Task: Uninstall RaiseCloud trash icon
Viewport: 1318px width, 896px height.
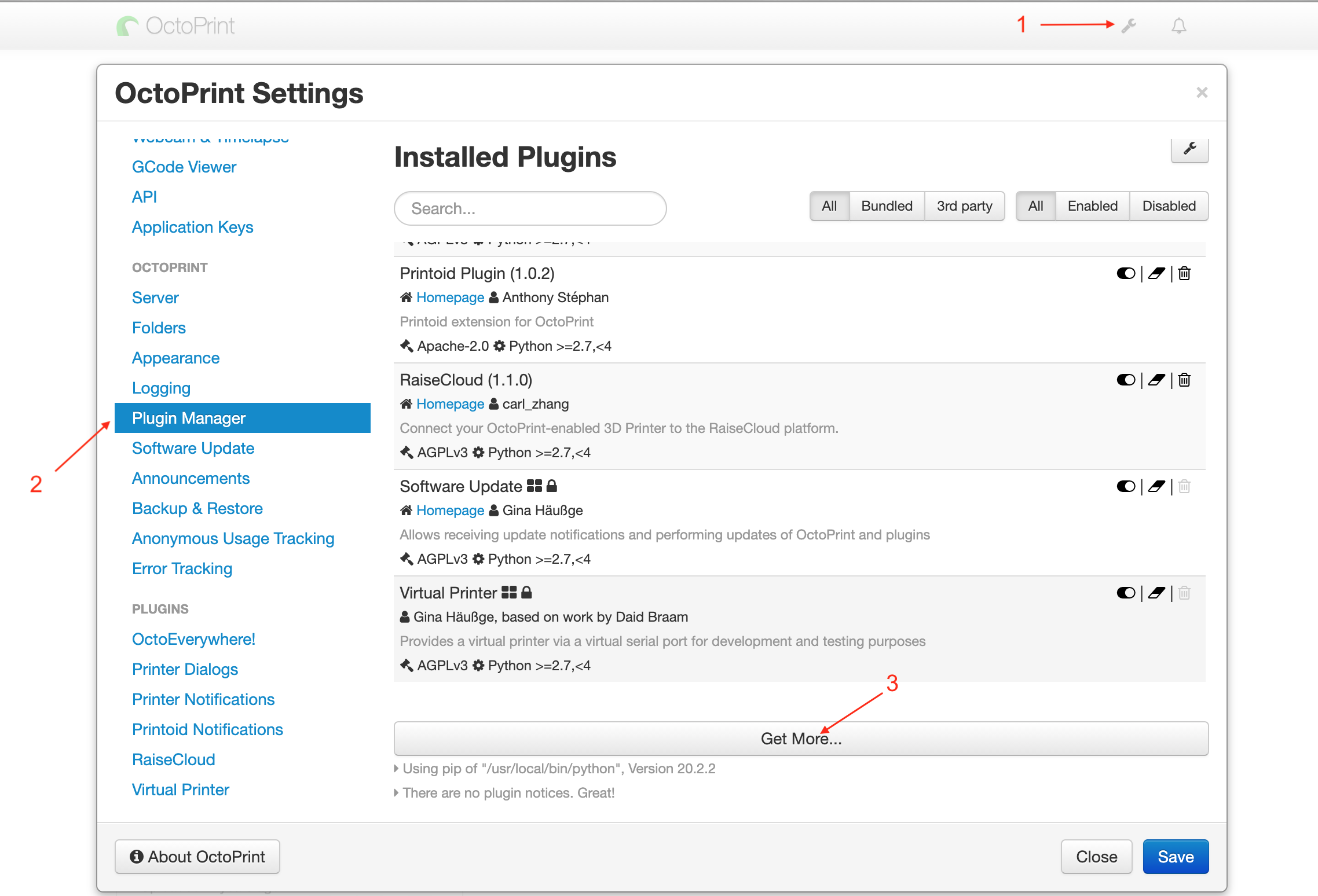Action: pyautogui.click(x=1184, y=380)
